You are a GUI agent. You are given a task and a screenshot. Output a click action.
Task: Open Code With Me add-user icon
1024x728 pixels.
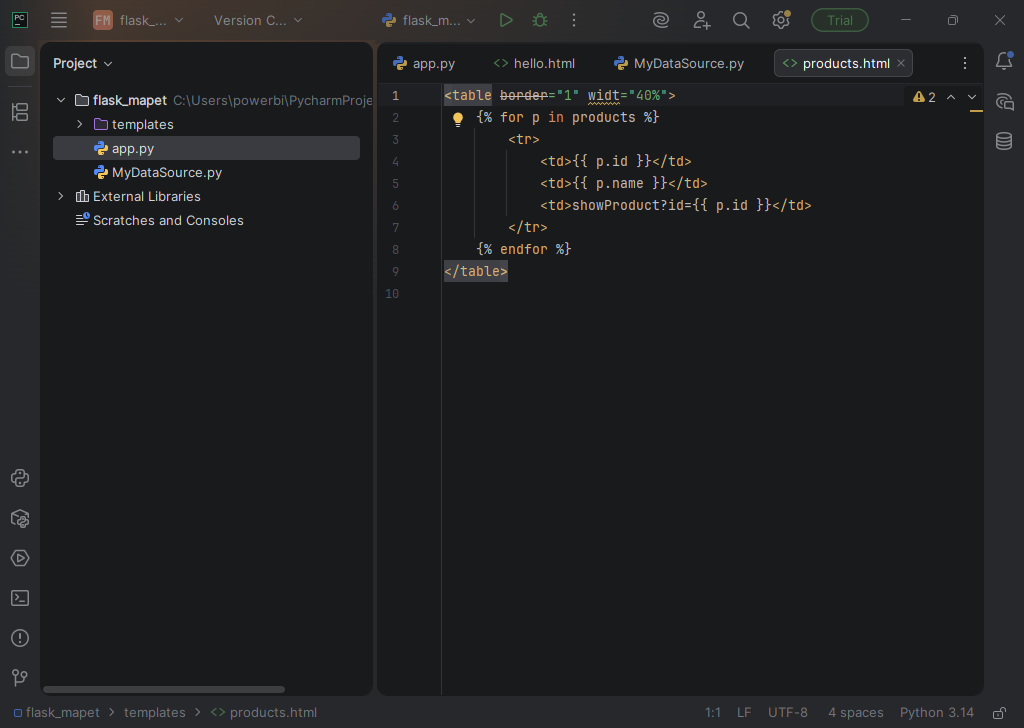[x=701, y=20]
